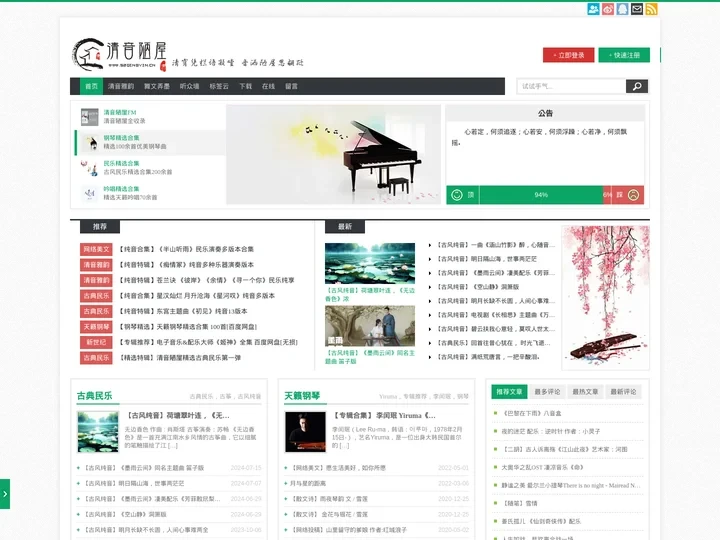
Task: Open the green side panel arrow at left edge
Action: (5, 494)
